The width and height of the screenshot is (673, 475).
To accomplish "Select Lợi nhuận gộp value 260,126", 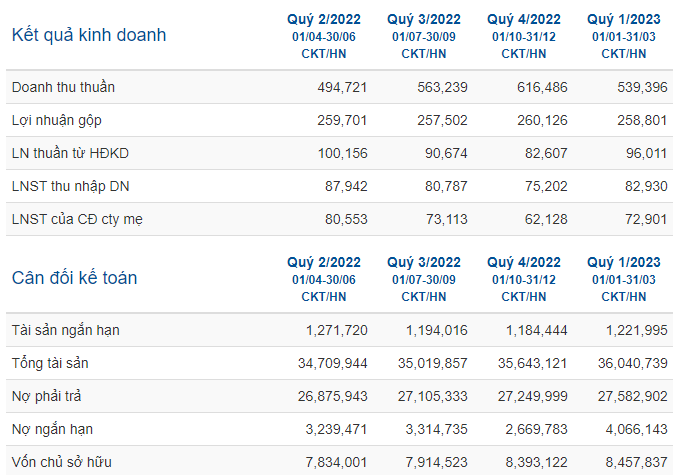I will click(x=542, y=121).
